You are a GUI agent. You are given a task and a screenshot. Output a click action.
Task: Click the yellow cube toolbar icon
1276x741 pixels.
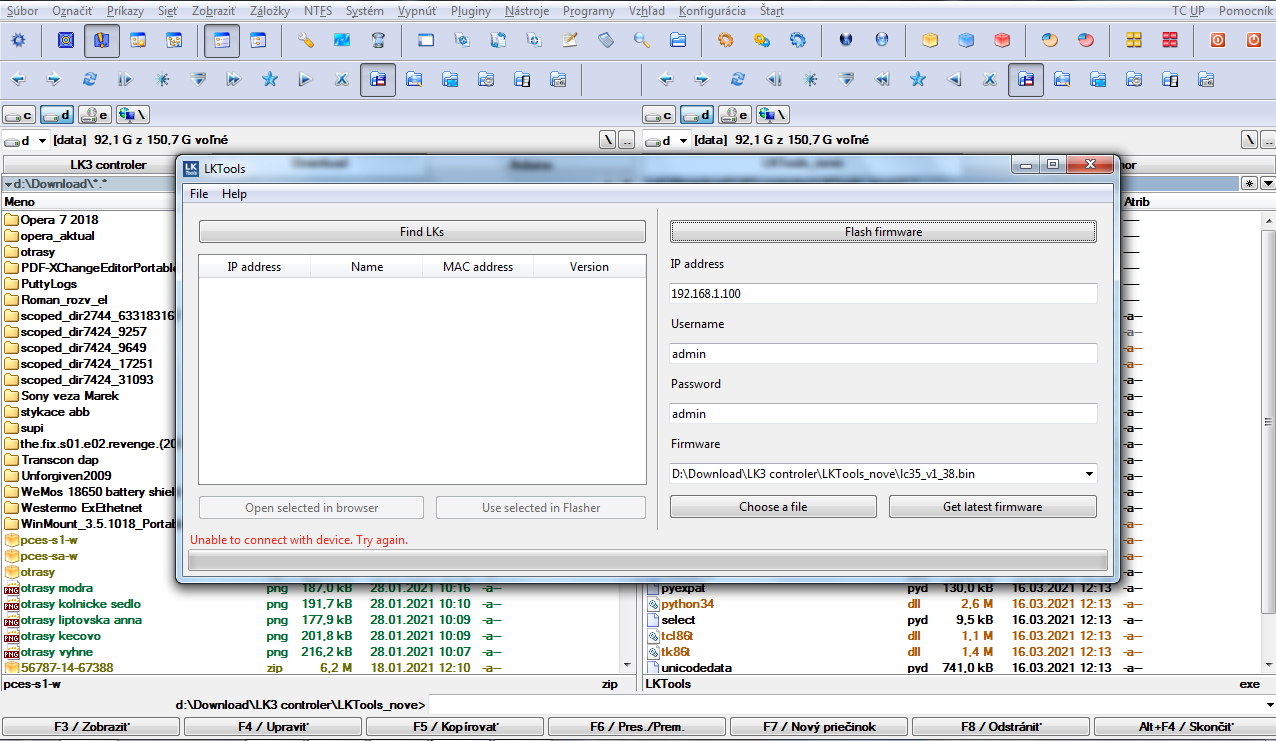(930, 41)
